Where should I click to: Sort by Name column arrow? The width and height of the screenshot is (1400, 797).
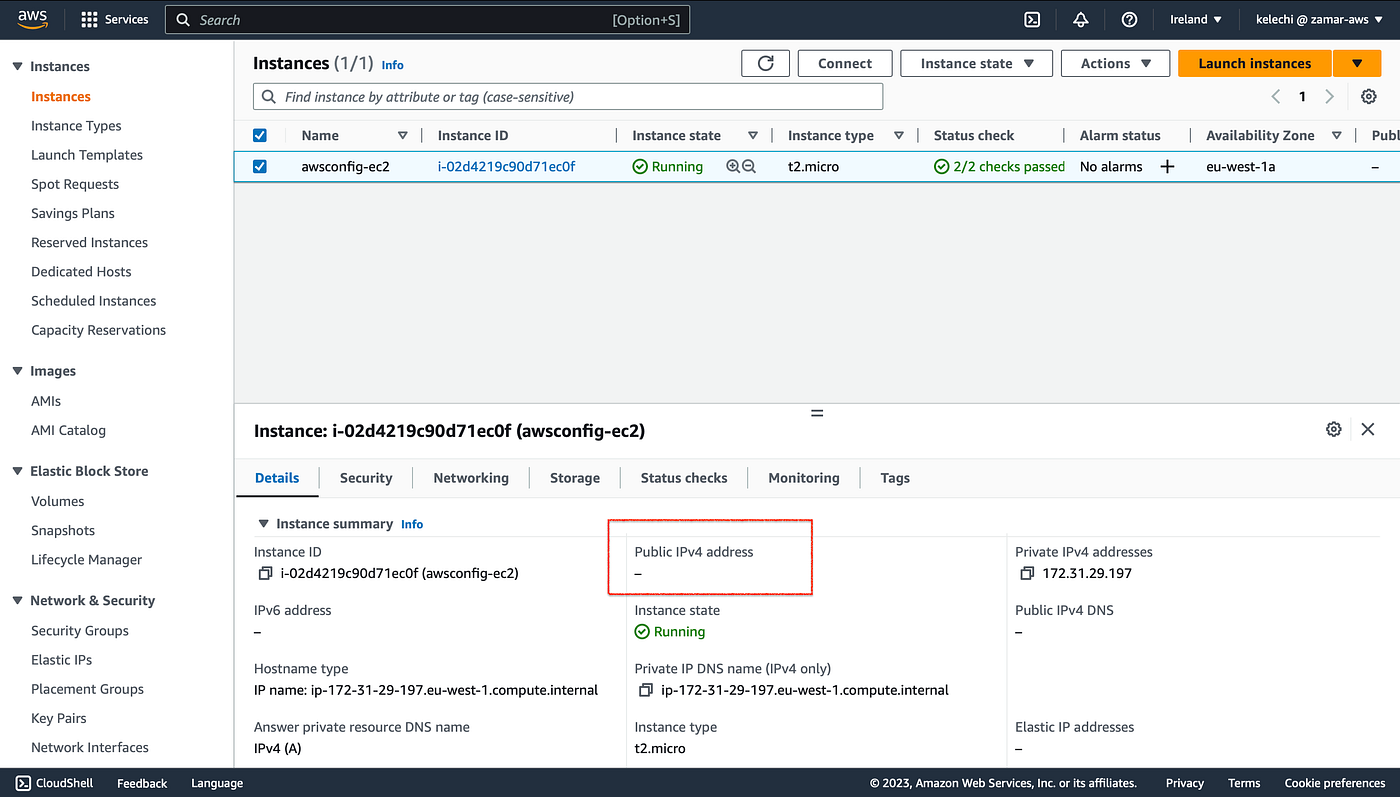pos(403,136)
